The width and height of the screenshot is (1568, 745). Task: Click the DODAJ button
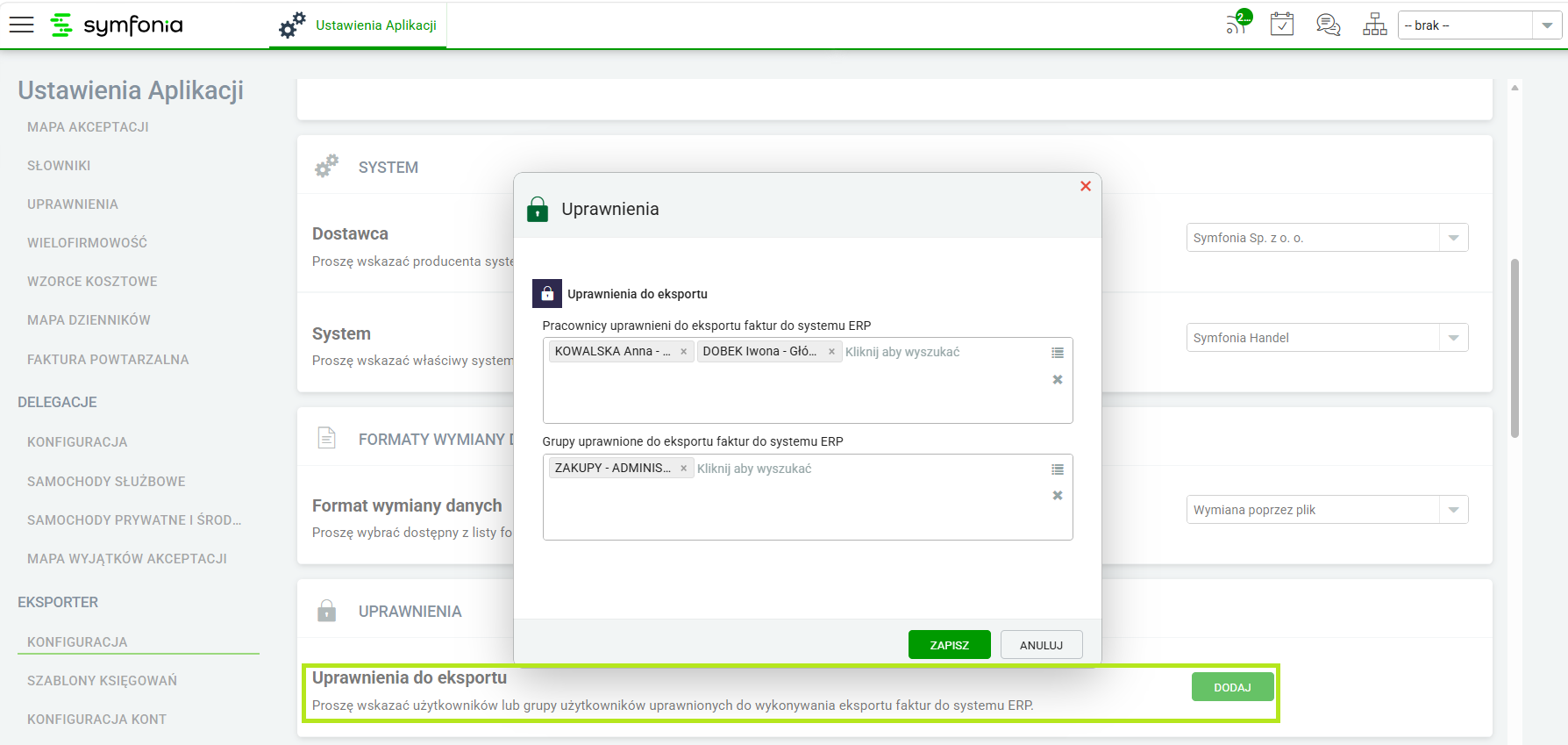click(x=1232, y=687)
